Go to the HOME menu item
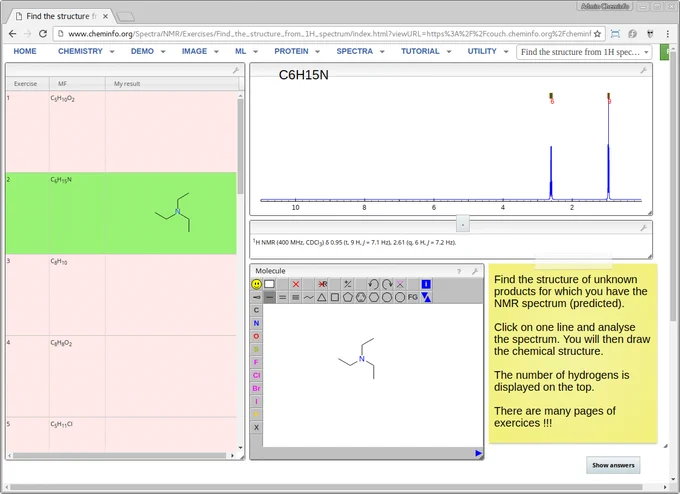Image resolution: width=680 pixels, height=494 pixels. point(25,51)
